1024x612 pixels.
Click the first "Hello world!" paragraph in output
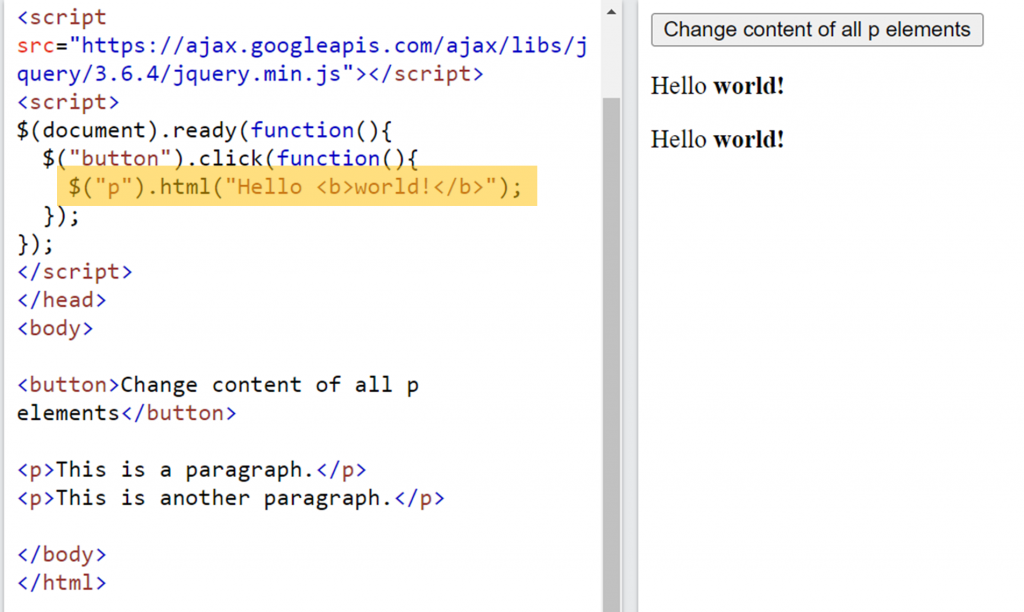[x=717, y=86]
